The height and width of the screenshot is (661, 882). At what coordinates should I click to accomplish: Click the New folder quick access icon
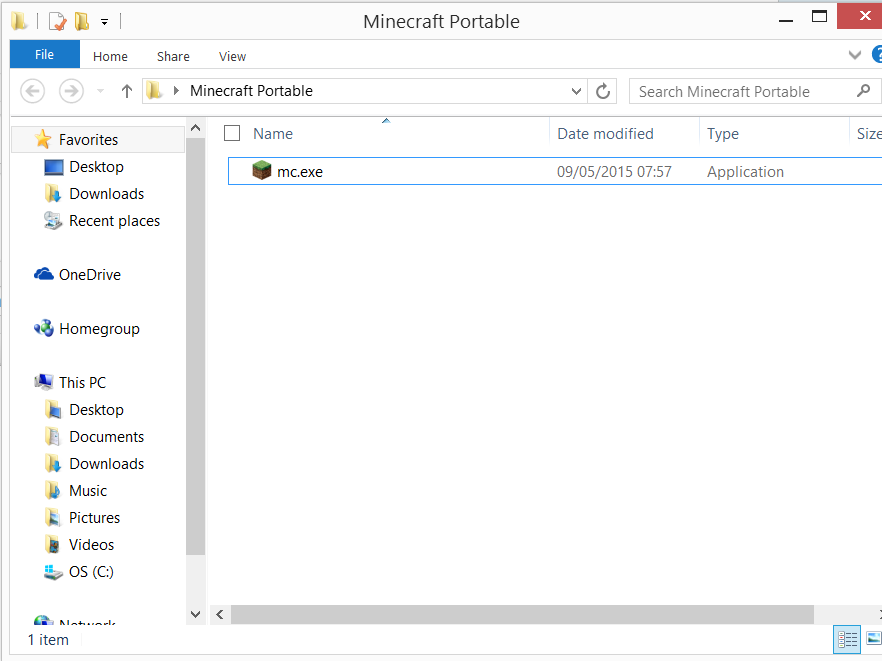(x=82, y=22)
